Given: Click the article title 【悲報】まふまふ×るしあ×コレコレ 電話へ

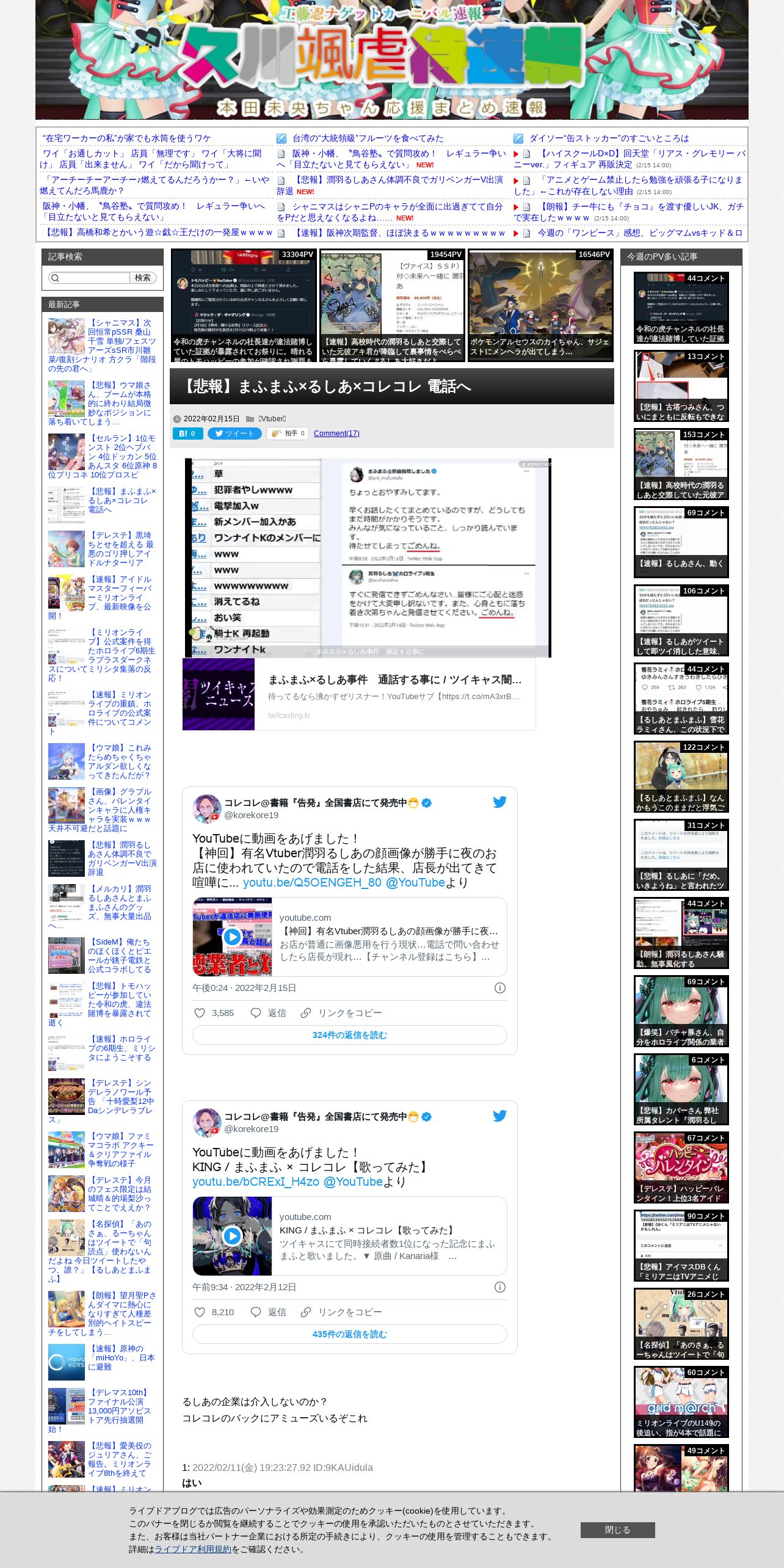Looking at the screenshot, I should (327, 387).
